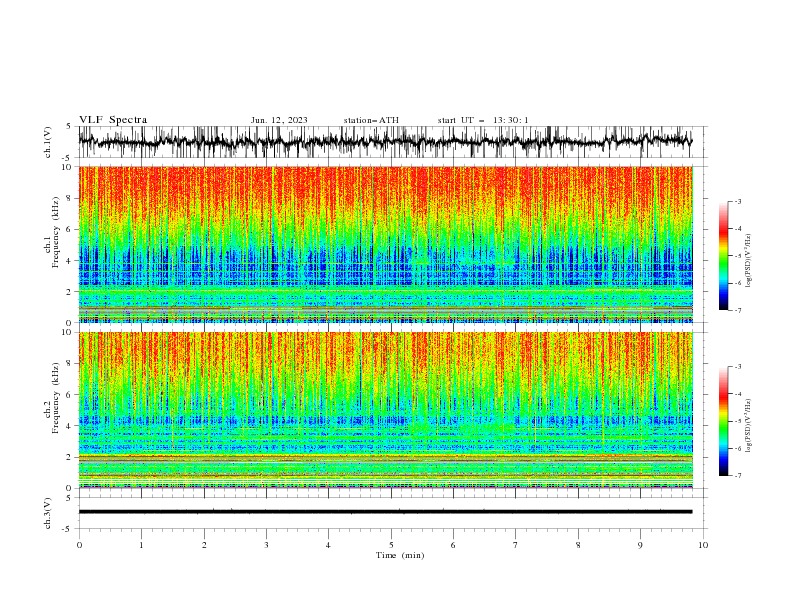This screenshot has width=792, height=612.
Task: Click ch.1 colorbar tick label "-3"
Action: [x=738, y=201]
